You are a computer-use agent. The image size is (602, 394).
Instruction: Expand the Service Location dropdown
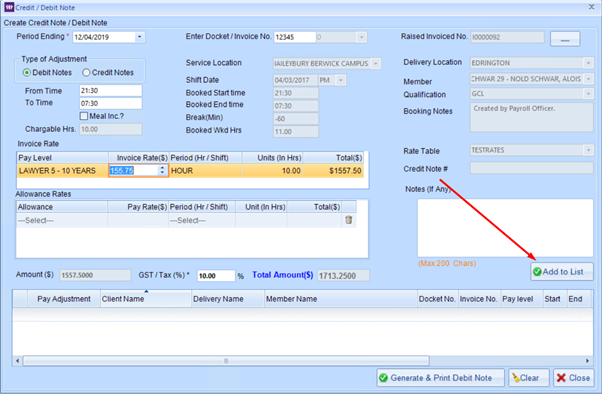376,63
